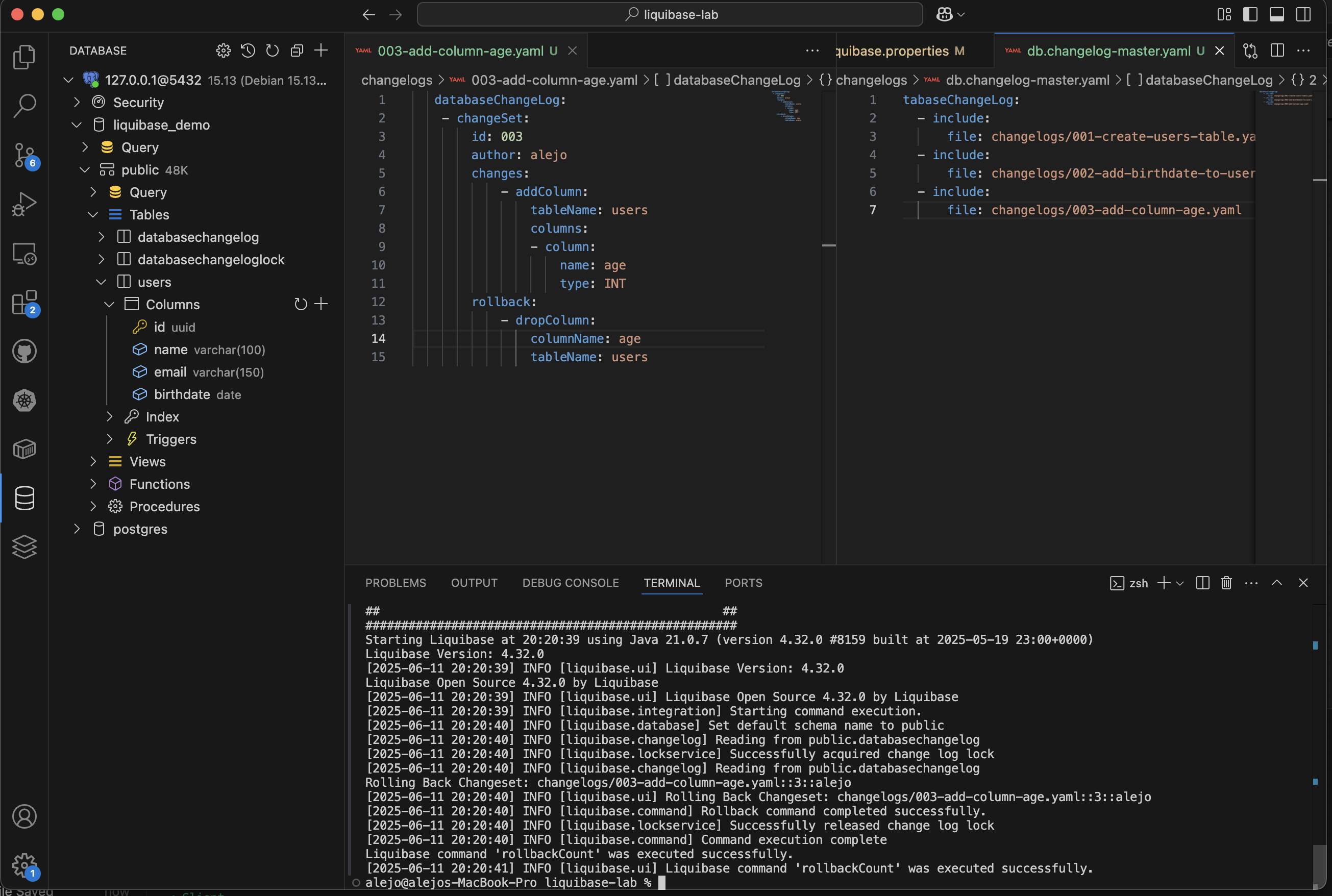Select the birthdate date column

(x=196, y=394)
